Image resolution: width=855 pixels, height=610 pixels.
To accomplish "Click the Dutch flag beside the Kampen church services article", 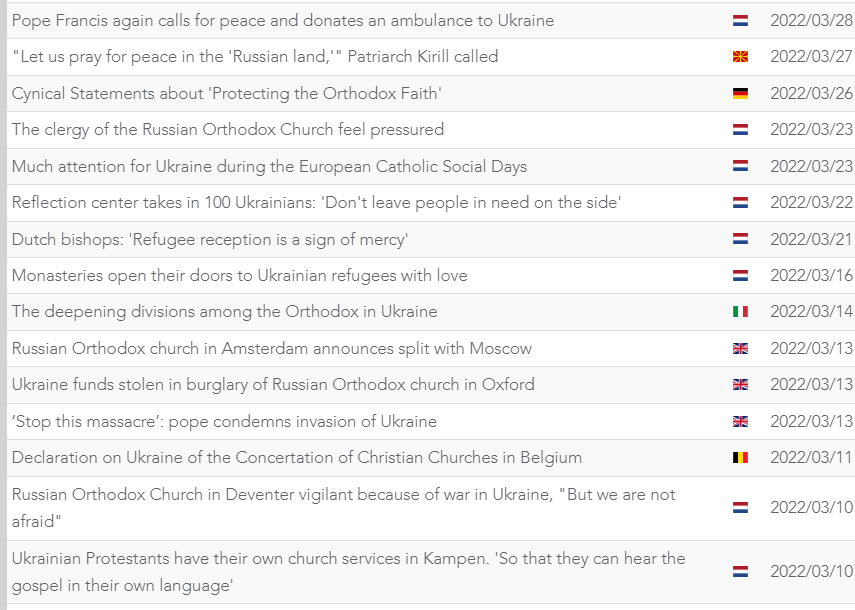I will [x=740, y=571].
